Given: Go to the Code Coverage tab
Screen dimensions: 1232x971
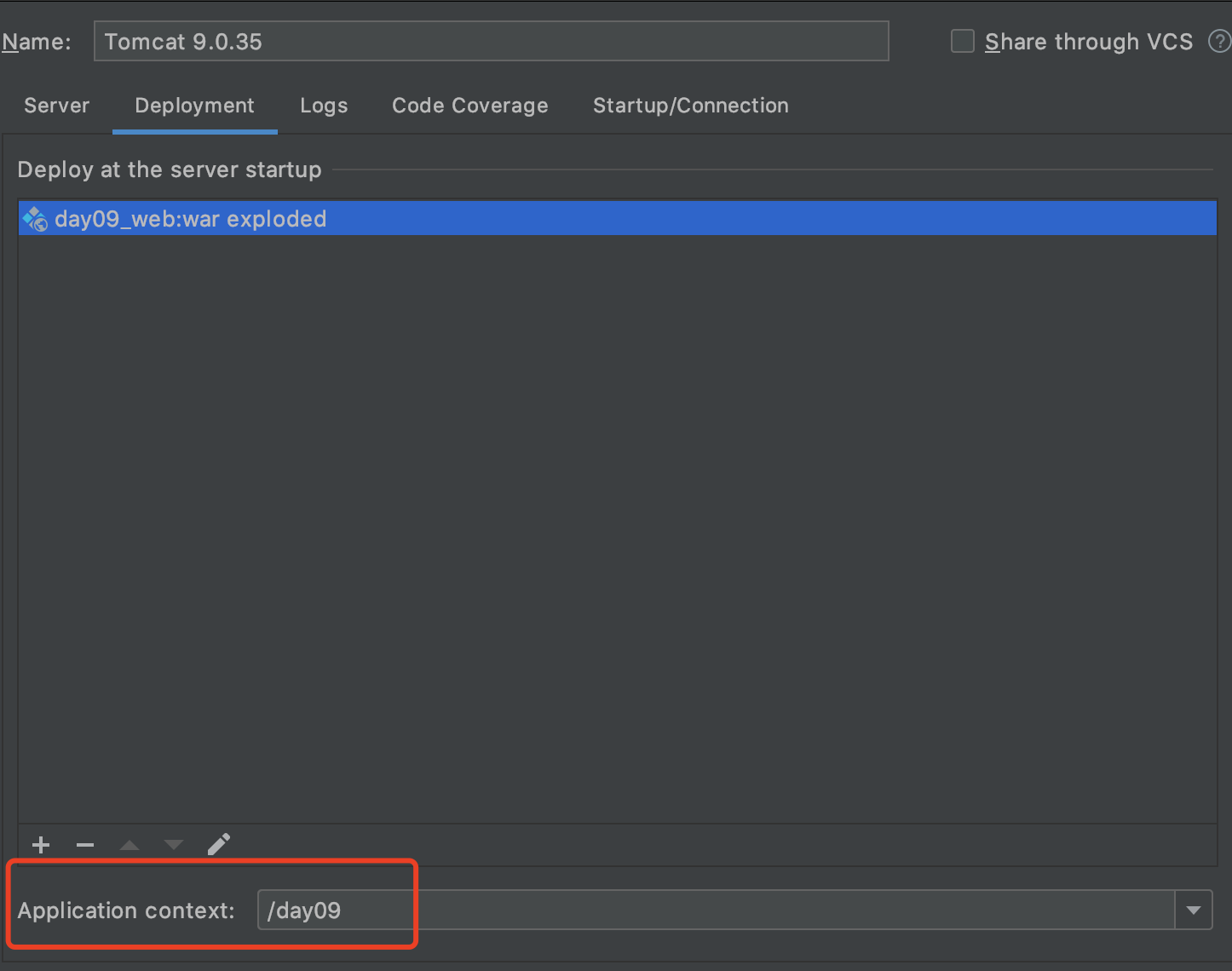Looking at the screenshot, I should pyautogui.click(x=470, y=106).
